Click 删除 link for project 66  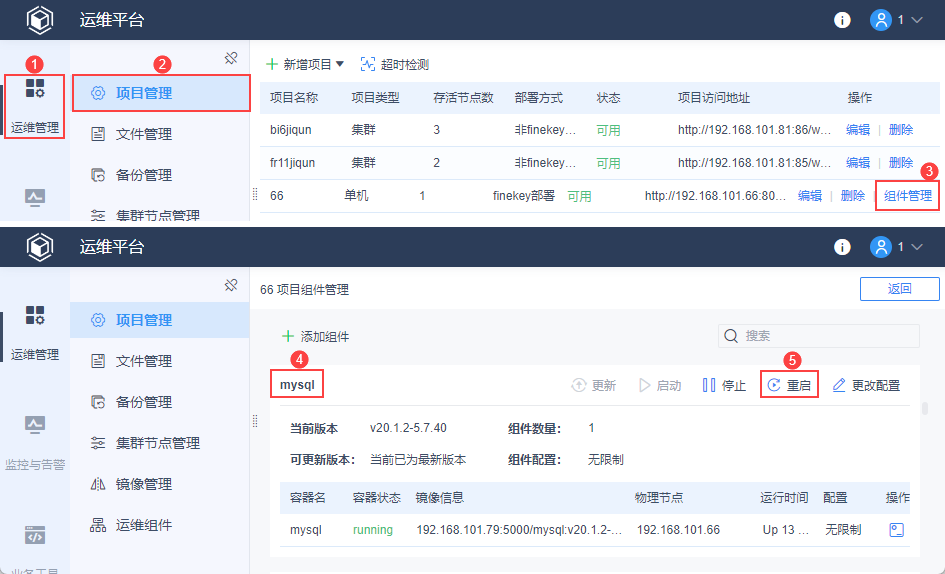click(x=853, y=195)
